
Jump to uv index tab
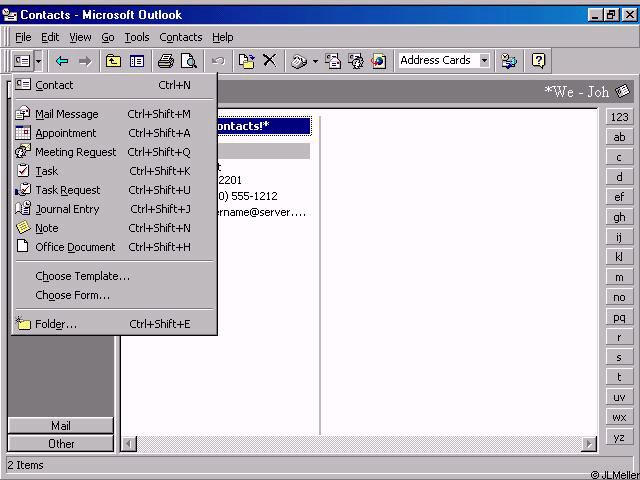tap(619, 397)
